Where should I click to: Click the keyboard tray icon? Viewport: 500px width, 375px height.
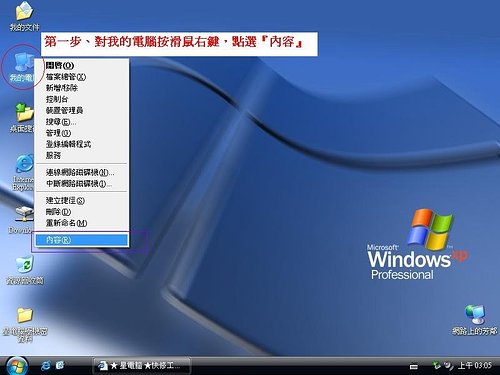coord(414,367)
